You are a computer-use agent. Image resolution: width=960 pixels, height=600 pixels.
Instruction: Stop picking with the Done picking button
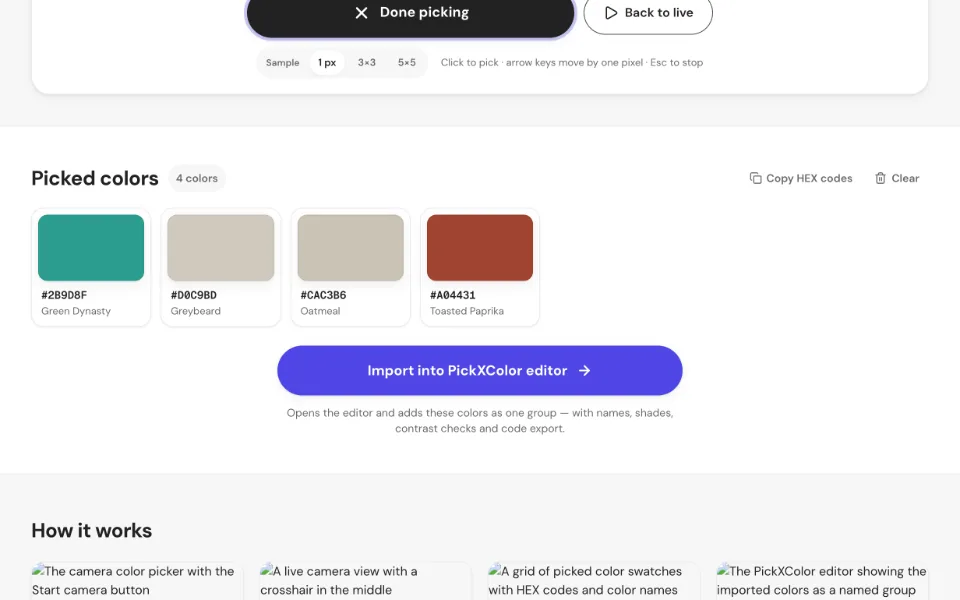pos(410,15)
